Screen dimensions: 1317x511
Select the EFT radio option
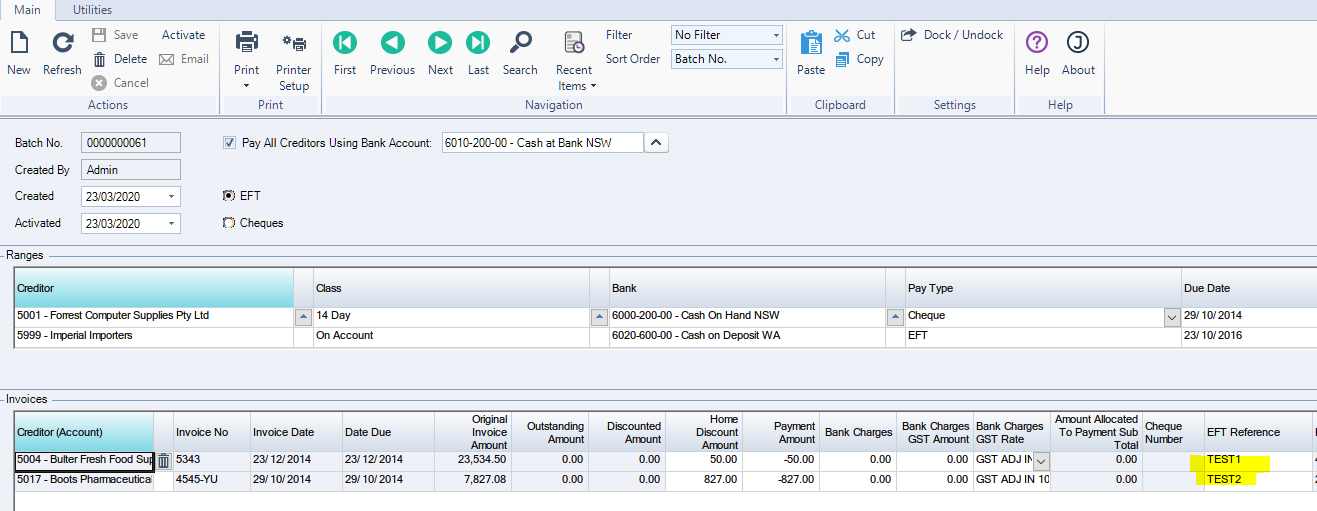coord(229,196)
